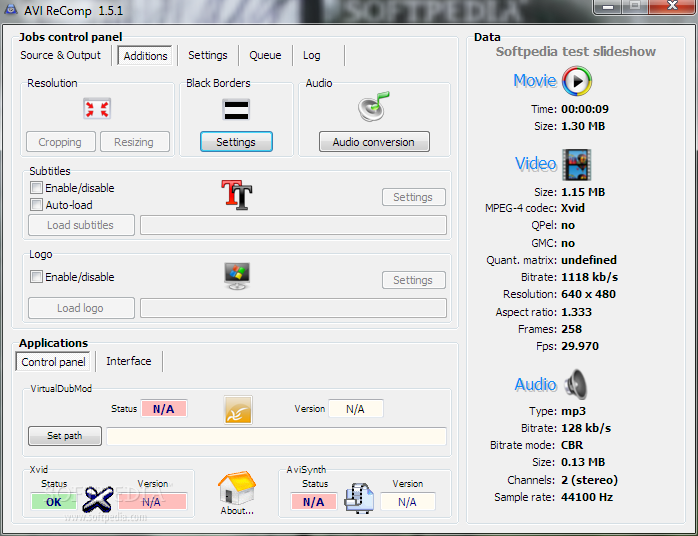Click the AviSynth version N/A field
This screenshot has height=536, width=698.
pyautogui.click(x=407, y=502)
